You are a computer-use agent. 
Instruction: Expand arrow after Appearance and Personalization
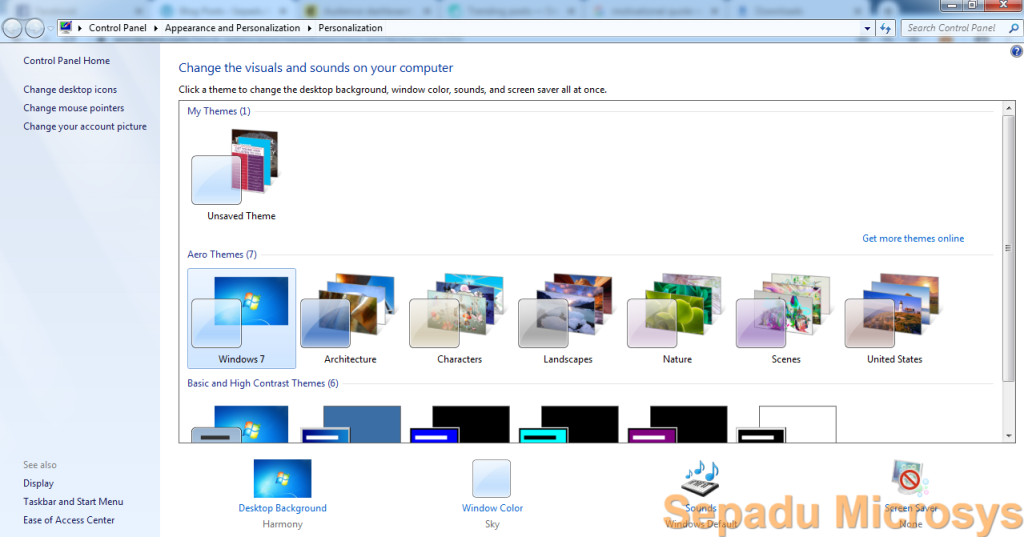pyautogui.click(x=309, y=28)
